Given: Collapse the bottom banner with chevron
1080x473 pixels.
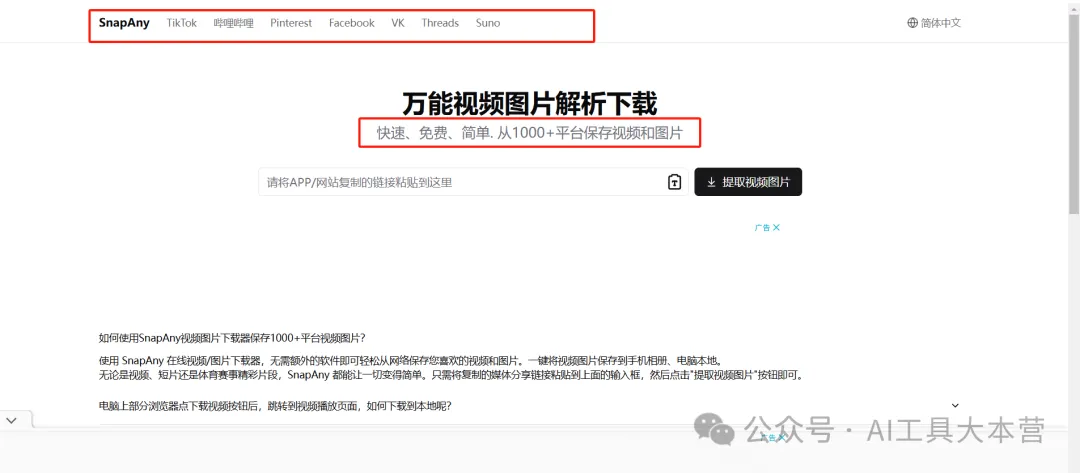Looking at the screenshot, I should click(x=12, y=419).
